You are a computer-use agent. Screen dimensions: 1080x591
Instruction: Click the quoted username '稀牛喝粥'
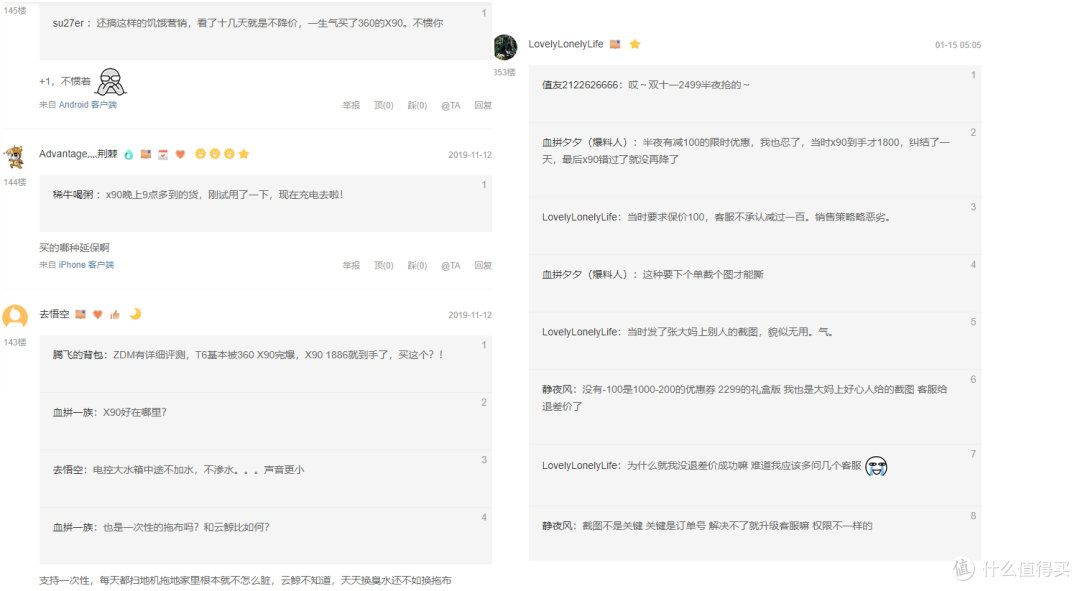[72, 194]
